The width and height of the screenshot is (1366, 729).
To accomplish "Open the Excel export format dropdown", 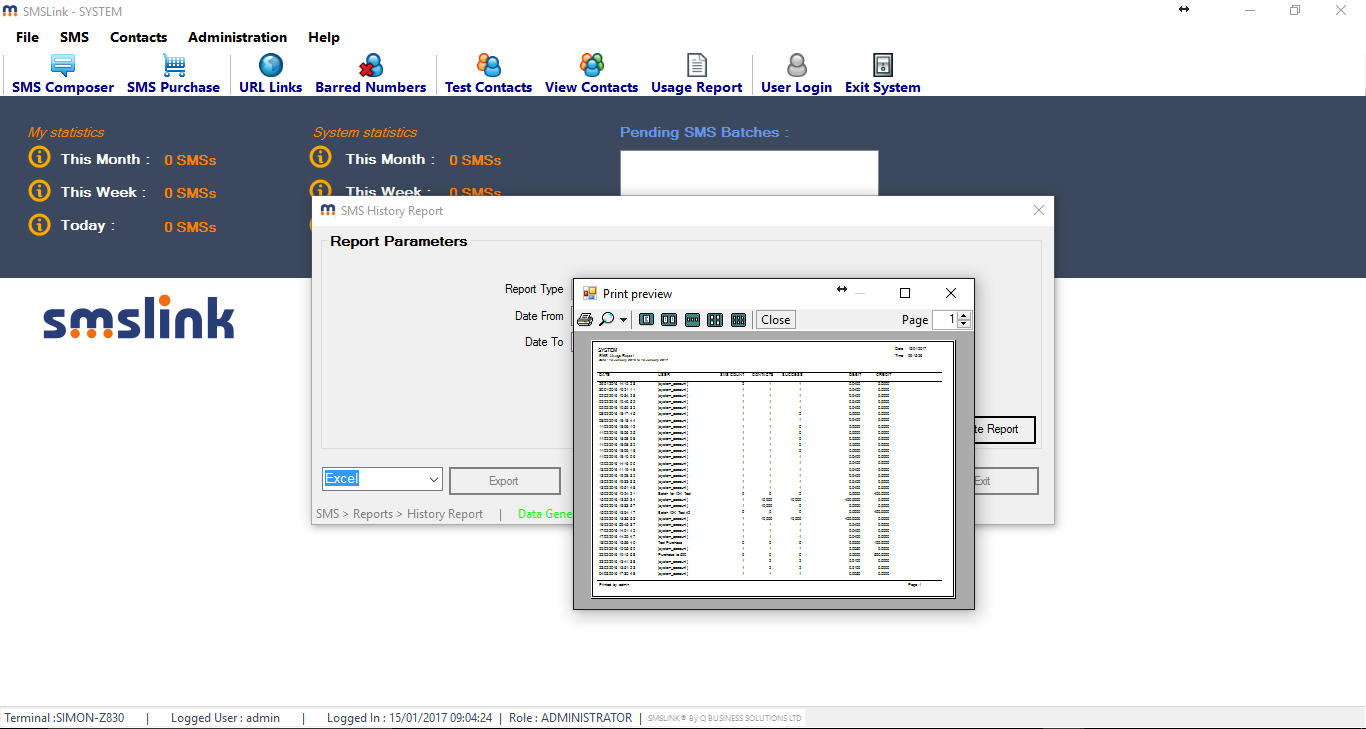I will pos(433,480).
